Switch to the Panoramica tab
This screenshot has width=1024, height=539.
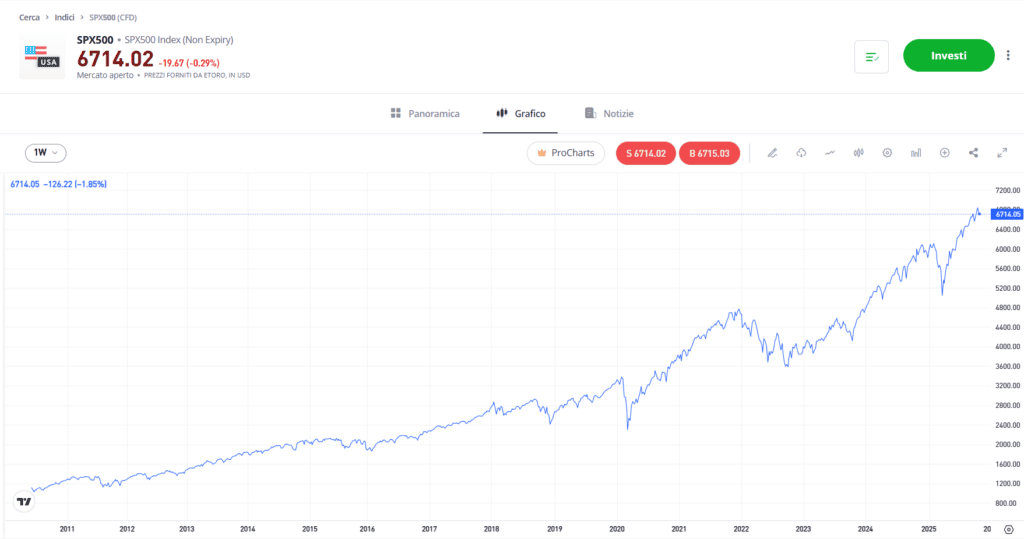425,114
